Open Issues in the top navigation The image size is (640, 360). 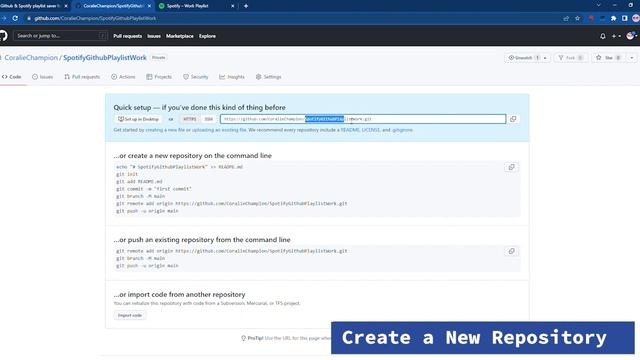(154, 36)
